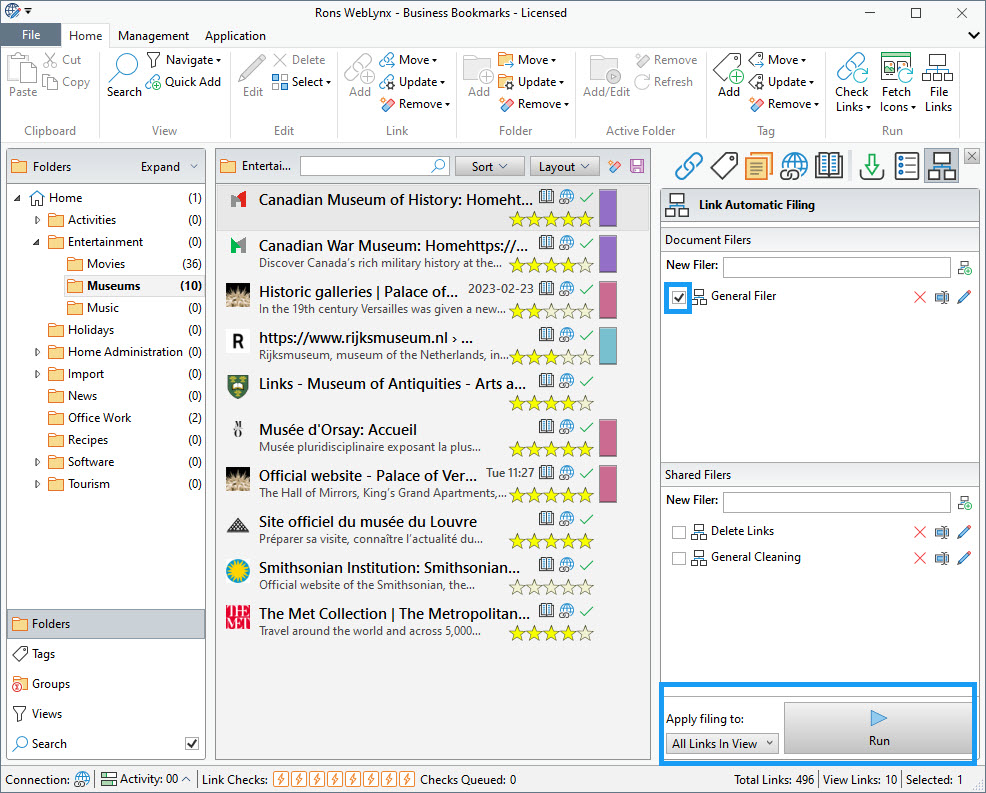
Task: Click pink color tag of Musée d'Orsay
Action: click(607, 438)
